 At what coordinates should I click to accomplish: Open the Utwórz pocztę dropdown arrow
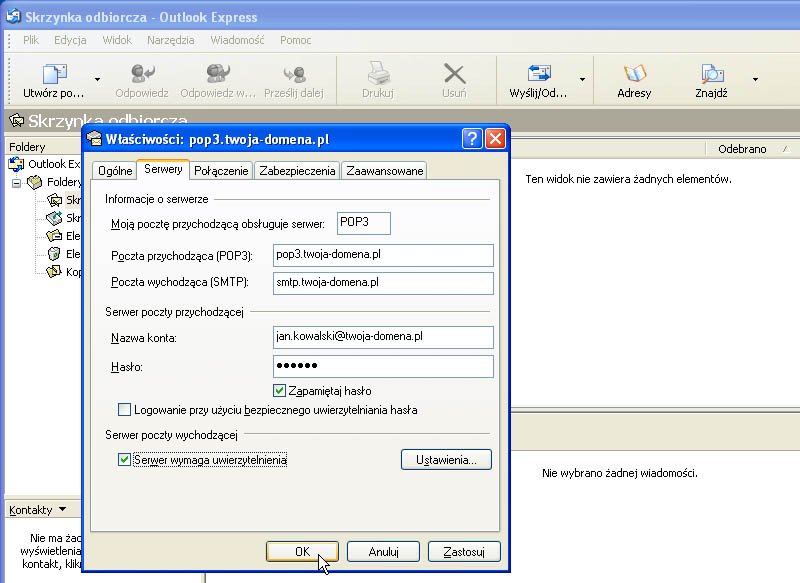pos(97,80)
